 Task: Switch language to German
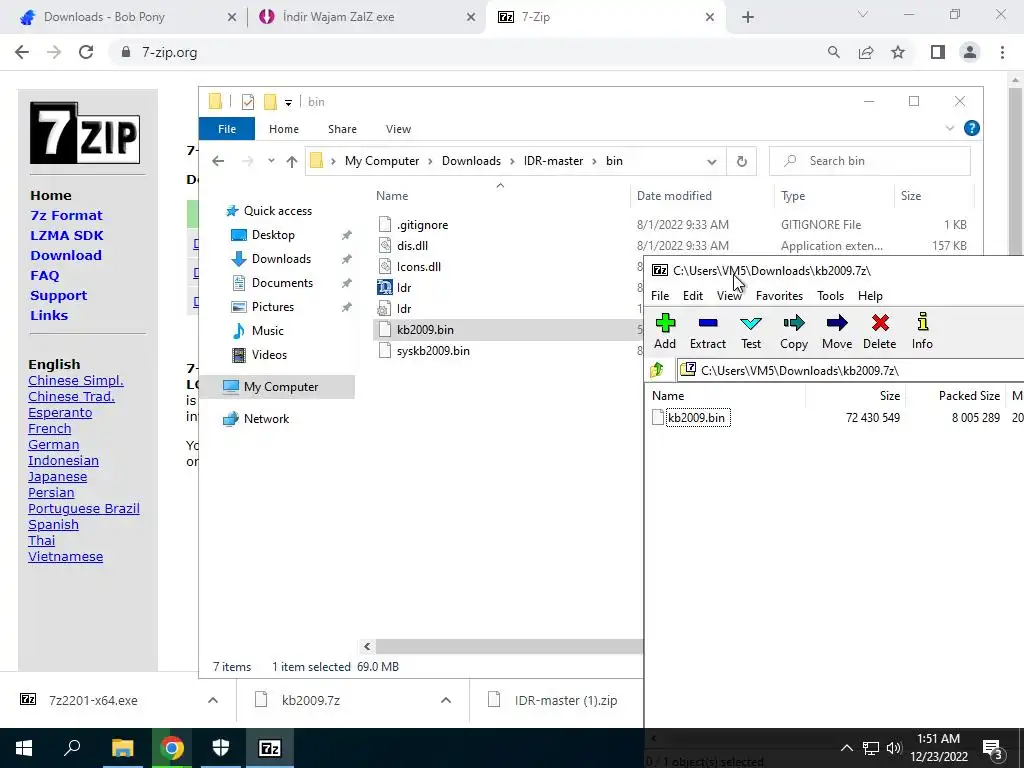click(x=54, y=445)
